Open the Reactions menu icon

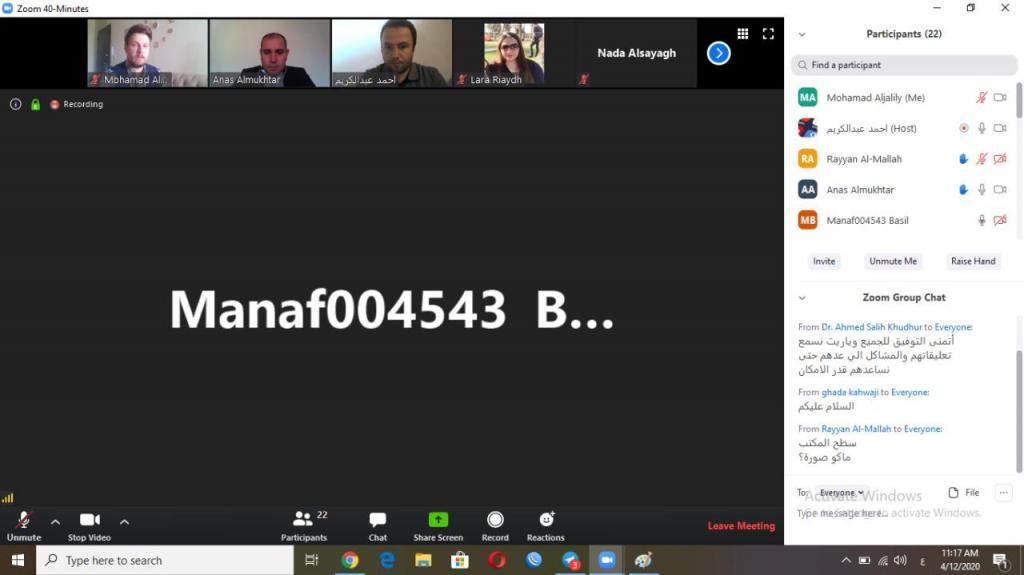pyautogui.click(x=546, y=520)
